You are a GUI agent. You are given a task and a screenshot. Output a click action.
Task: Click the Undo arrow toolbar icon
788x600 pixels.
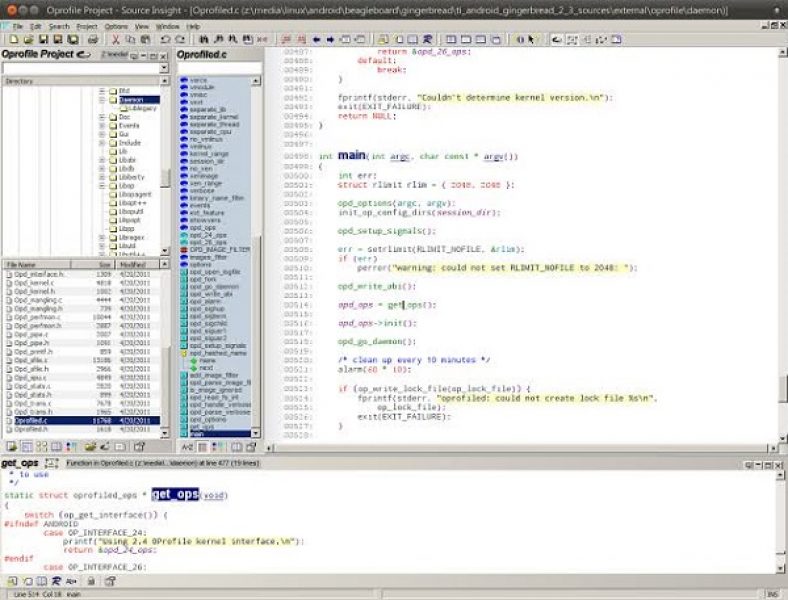click(x=165, y=39)
